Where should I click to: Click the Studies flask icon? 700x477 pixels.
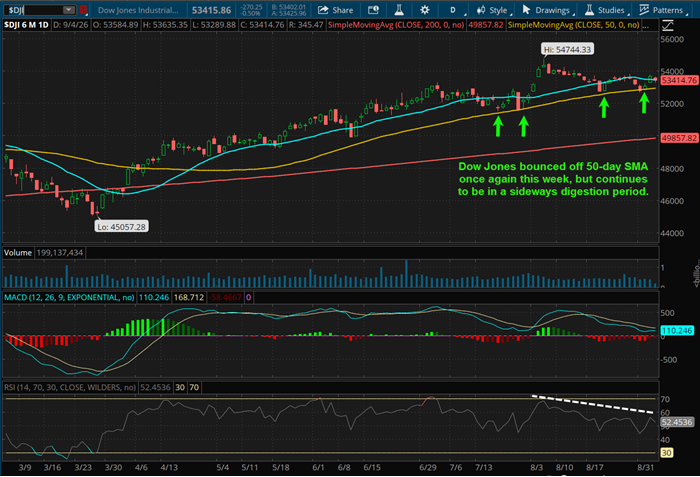point(589,9)
